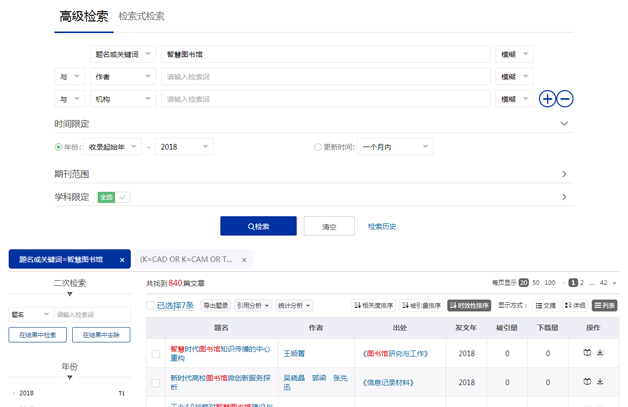The height and width of the screenshot is (407, 628).
Task: Click 在结果中检索 button
Action: (x=38, y=335)
